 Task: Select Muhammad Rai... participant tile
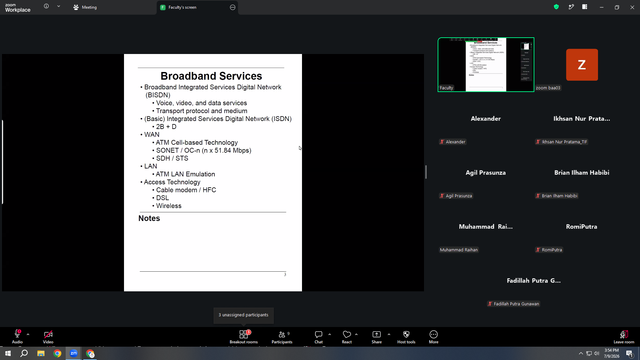pos(486,227)
